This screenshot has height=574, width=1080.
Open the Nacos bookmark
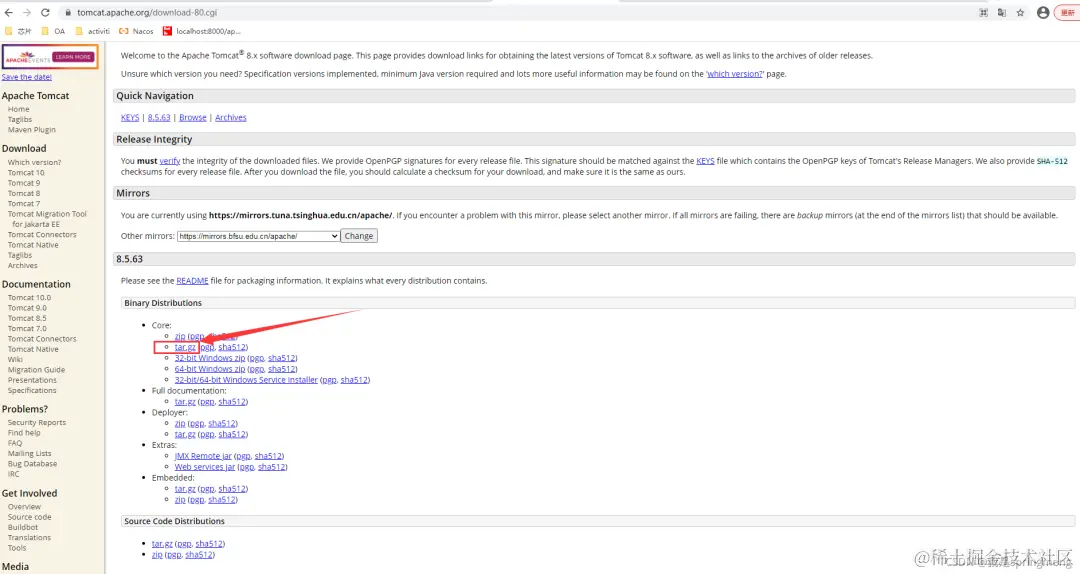click(136, 31)
